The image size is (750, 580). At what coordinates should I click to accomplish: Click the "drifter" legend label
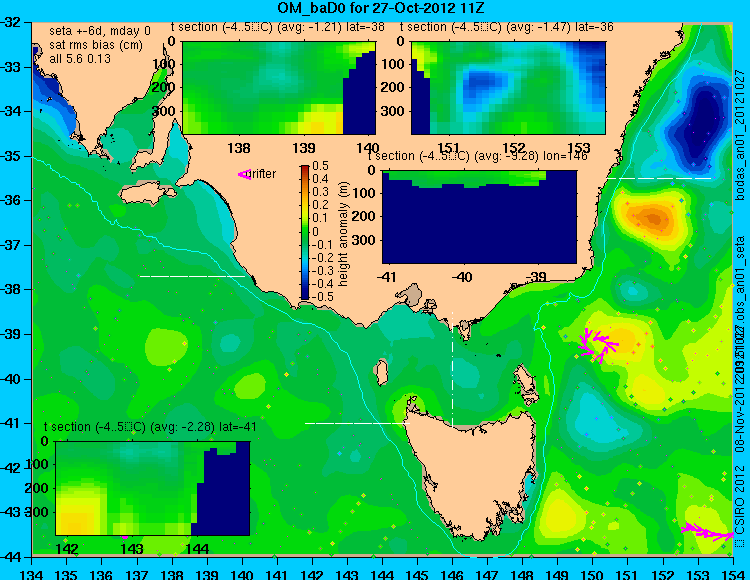263,174
